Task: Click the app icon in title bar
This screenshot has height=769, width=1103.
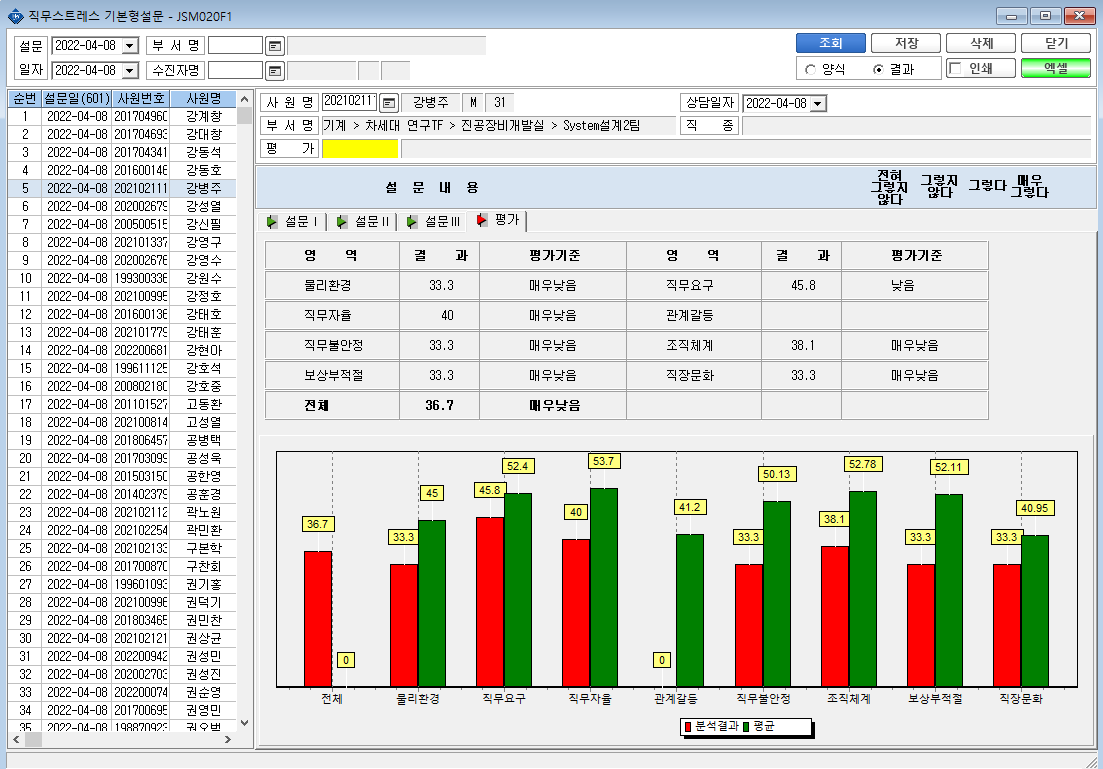Action: (15, 15)
